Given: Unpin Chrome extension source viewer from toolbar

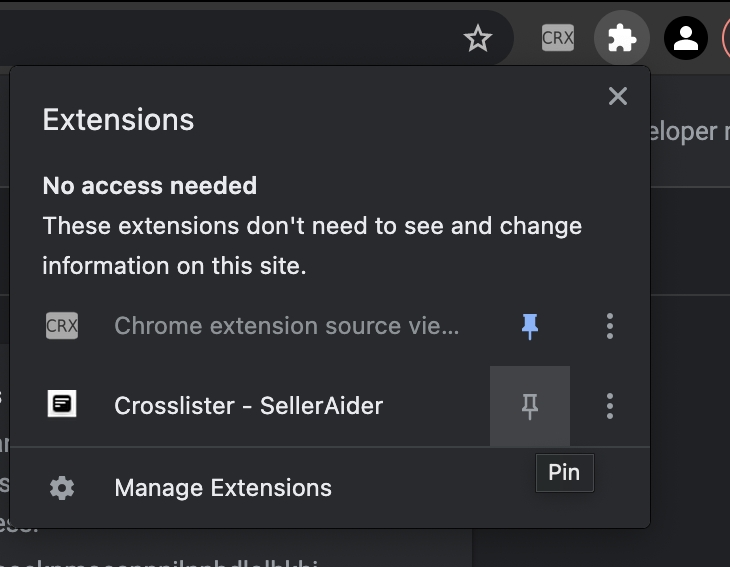Looking at the screenshot, I should point(530,326).
